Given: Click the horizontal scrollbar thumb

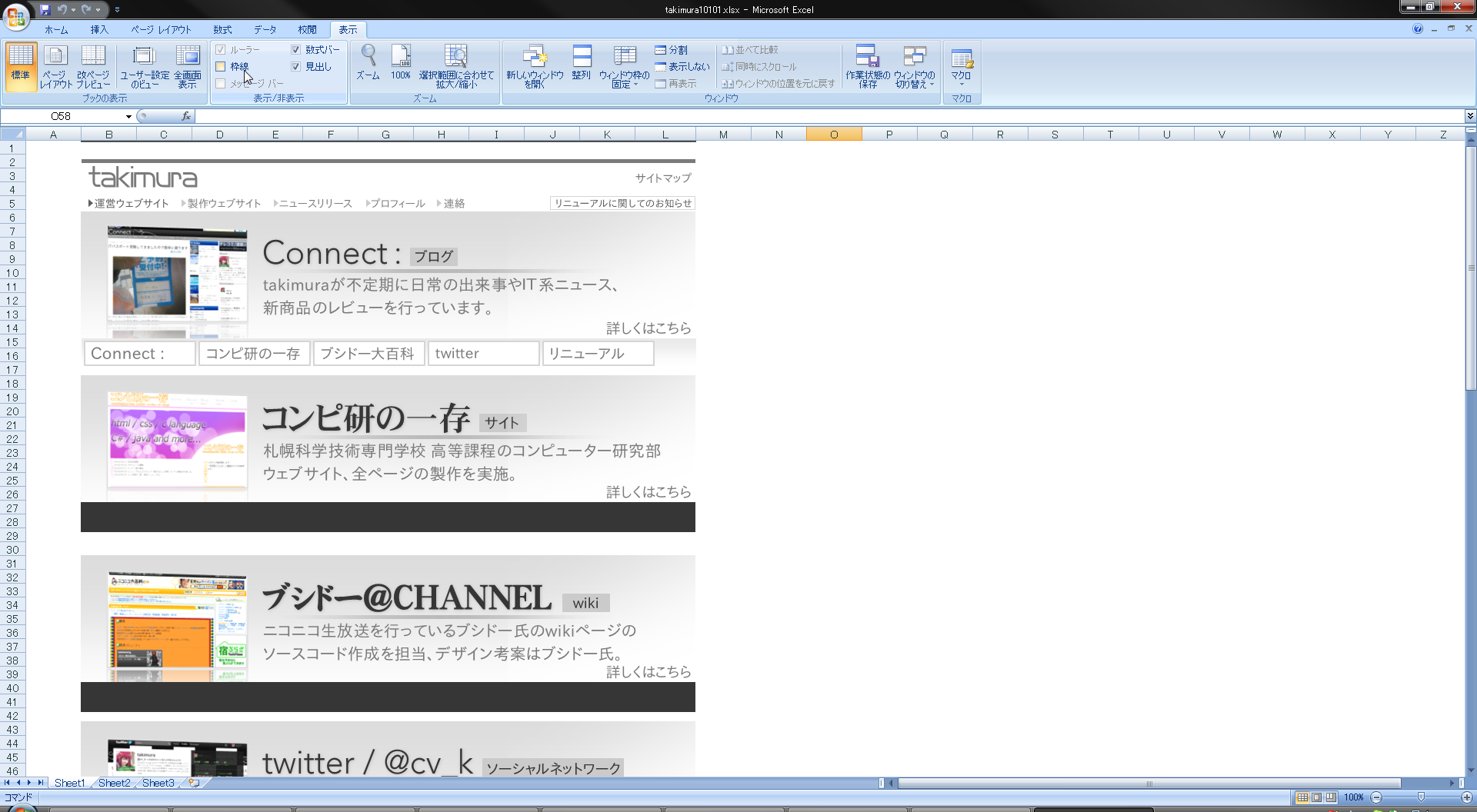Looking at the screenshot, I should 1149,784.
